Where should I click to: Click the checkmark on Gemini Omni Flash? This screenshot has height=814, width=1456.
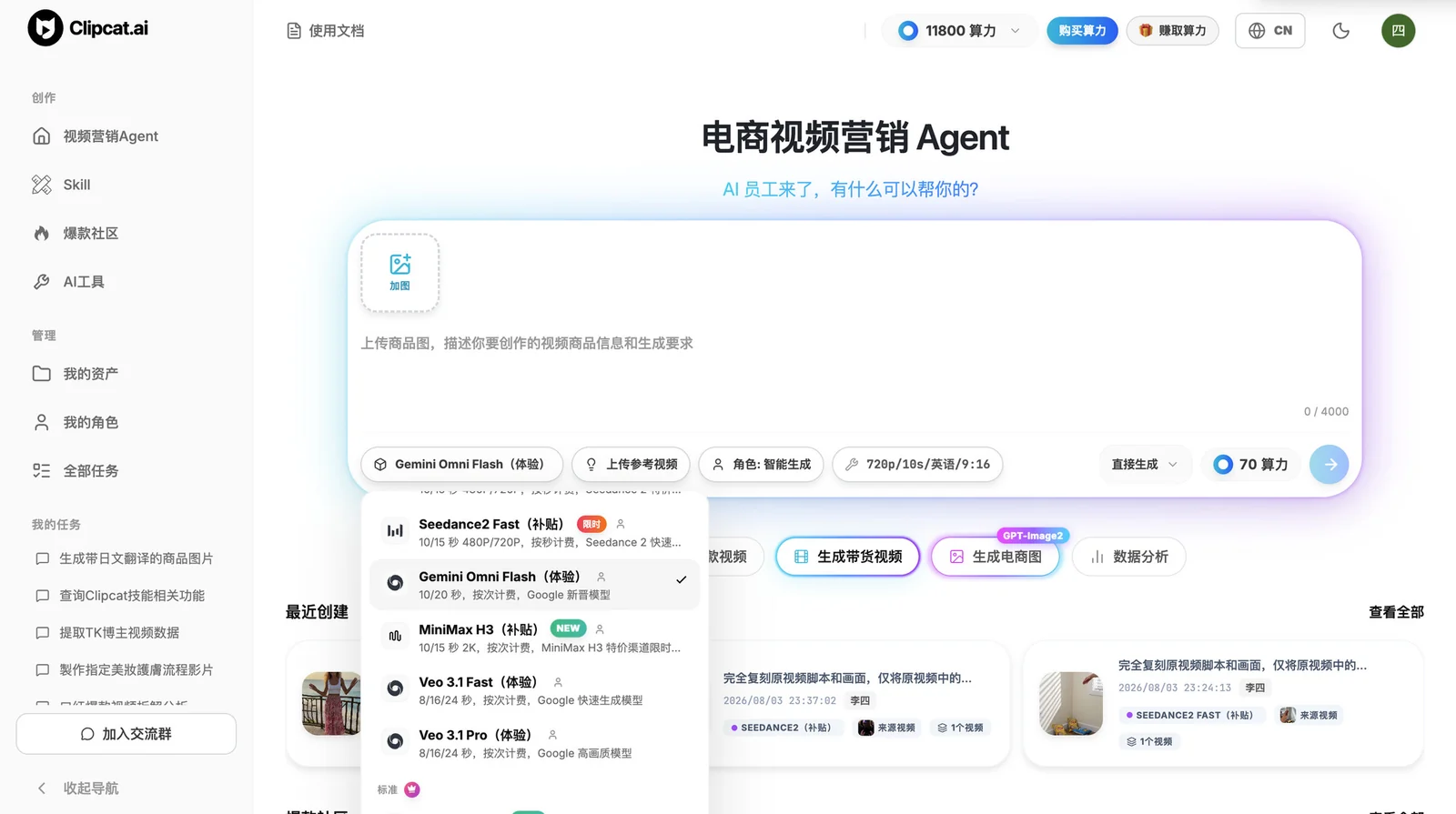click(x=681, y=579)
